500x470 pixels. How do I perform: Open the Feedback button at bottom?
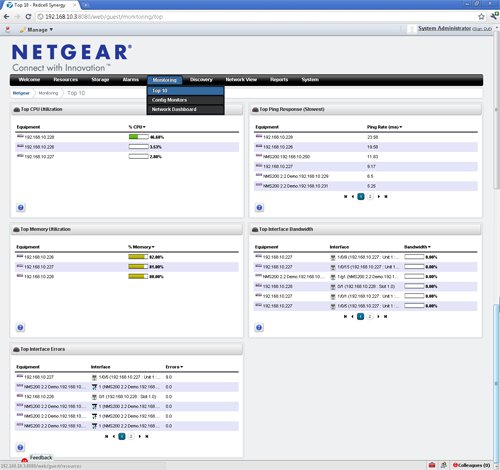[x=41, y=458]
